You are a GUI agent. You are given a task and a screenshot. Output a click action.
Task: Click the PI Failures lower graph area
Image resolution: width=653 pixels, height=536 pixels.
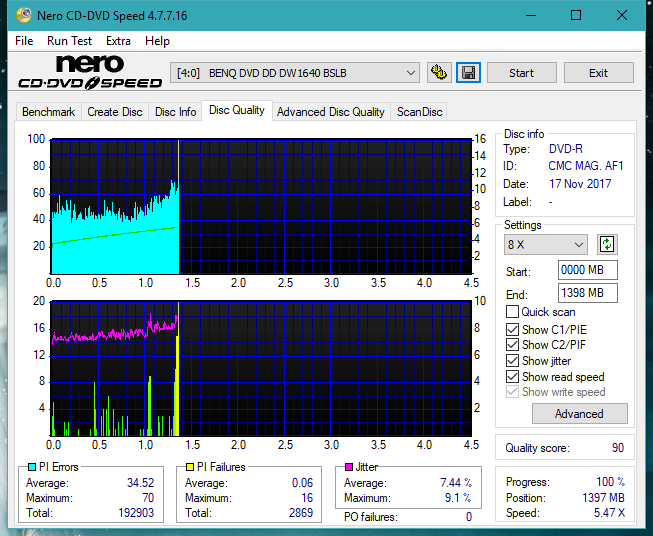261,369
